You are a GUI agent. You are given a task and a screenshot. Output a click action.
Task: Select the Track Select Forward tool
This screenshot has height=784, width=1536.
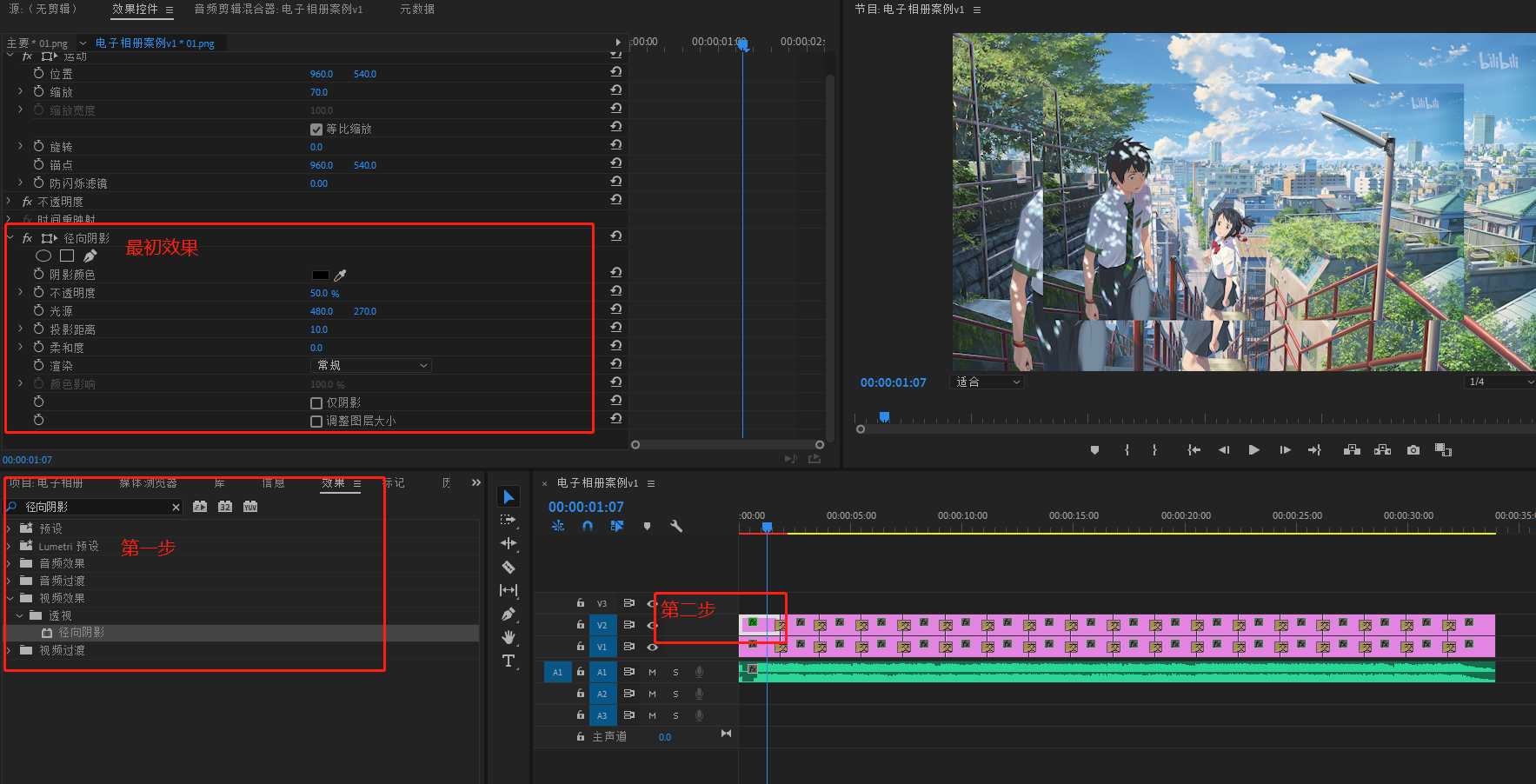coord(509,520)
